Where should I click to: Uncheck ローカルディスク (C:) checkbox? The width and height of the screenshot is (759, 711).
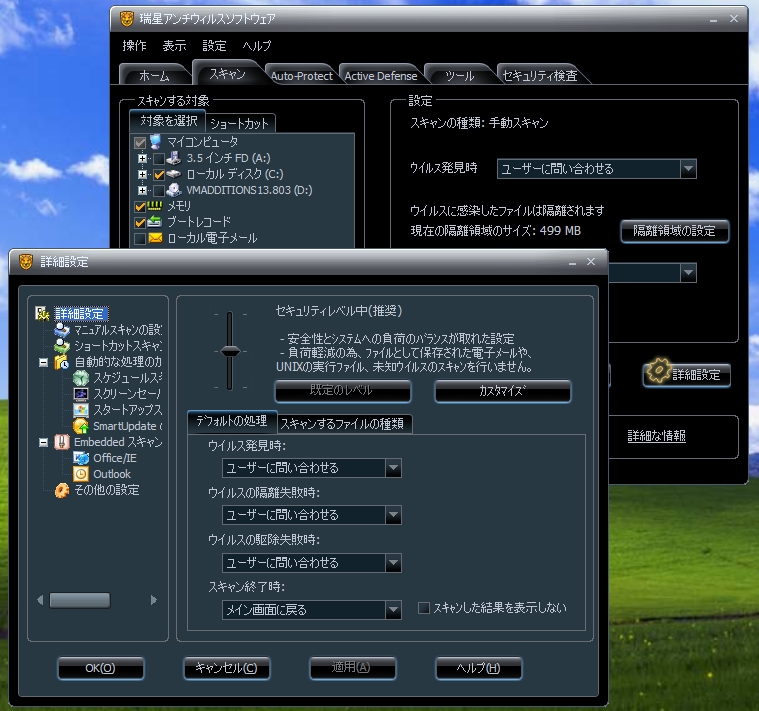[159, 175]
